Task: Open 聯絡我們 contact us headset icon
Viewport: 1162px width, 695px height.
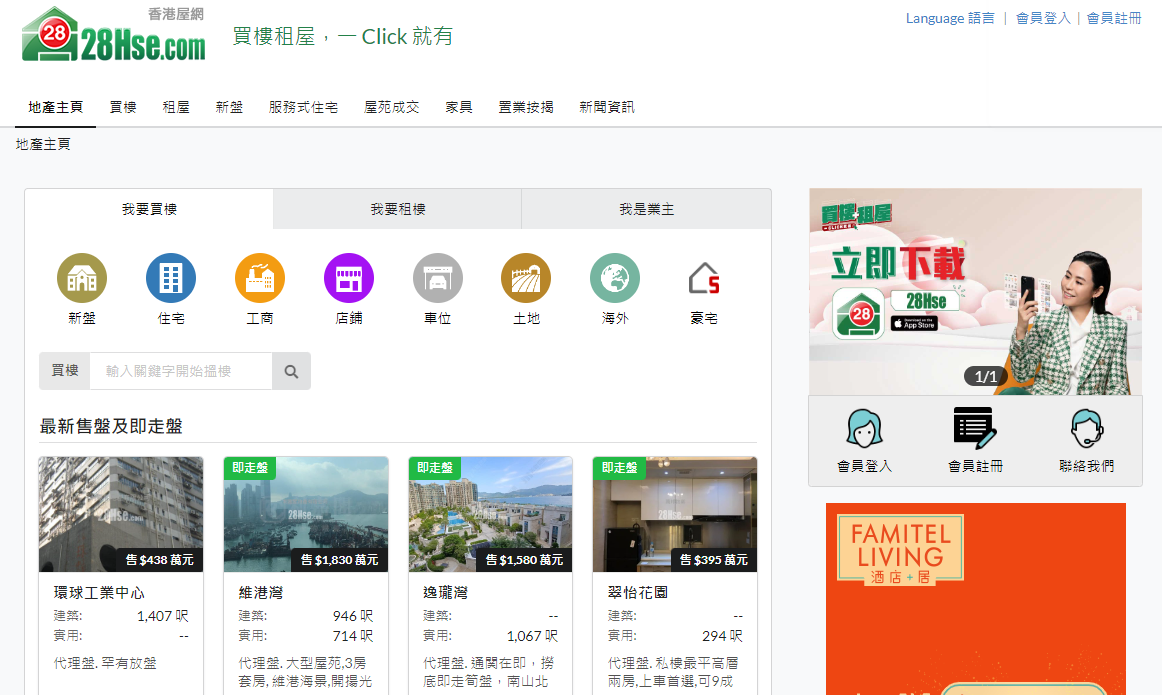Action: 1086,428
